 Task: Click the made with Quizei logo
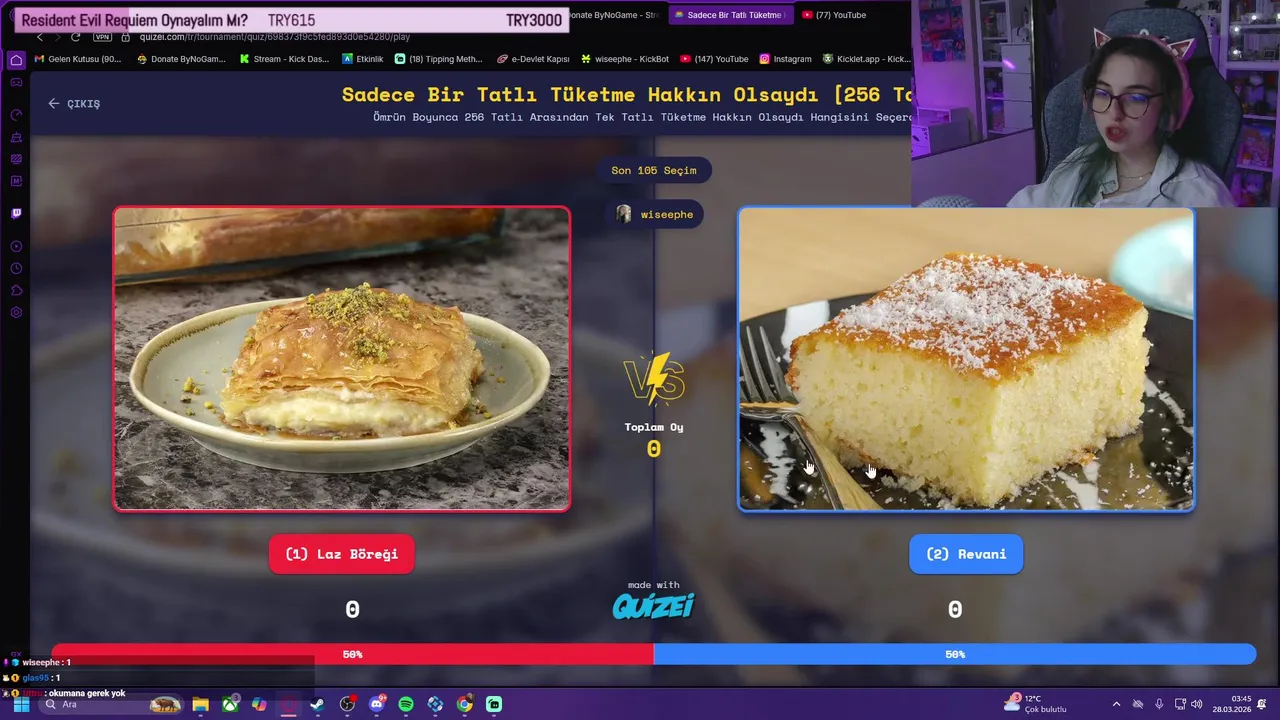tap(654, 600)
